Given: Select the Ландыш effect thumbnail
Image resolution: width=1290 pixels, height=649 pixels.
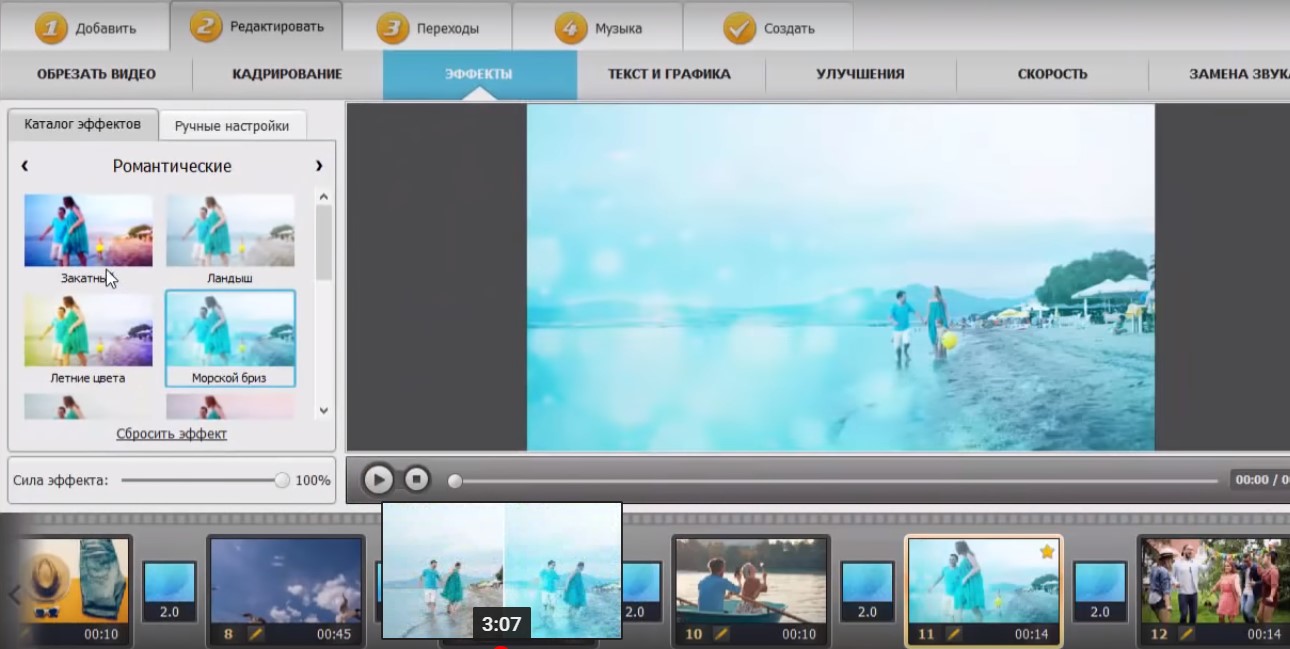Looking at the screenshot, I should [230, 231].
